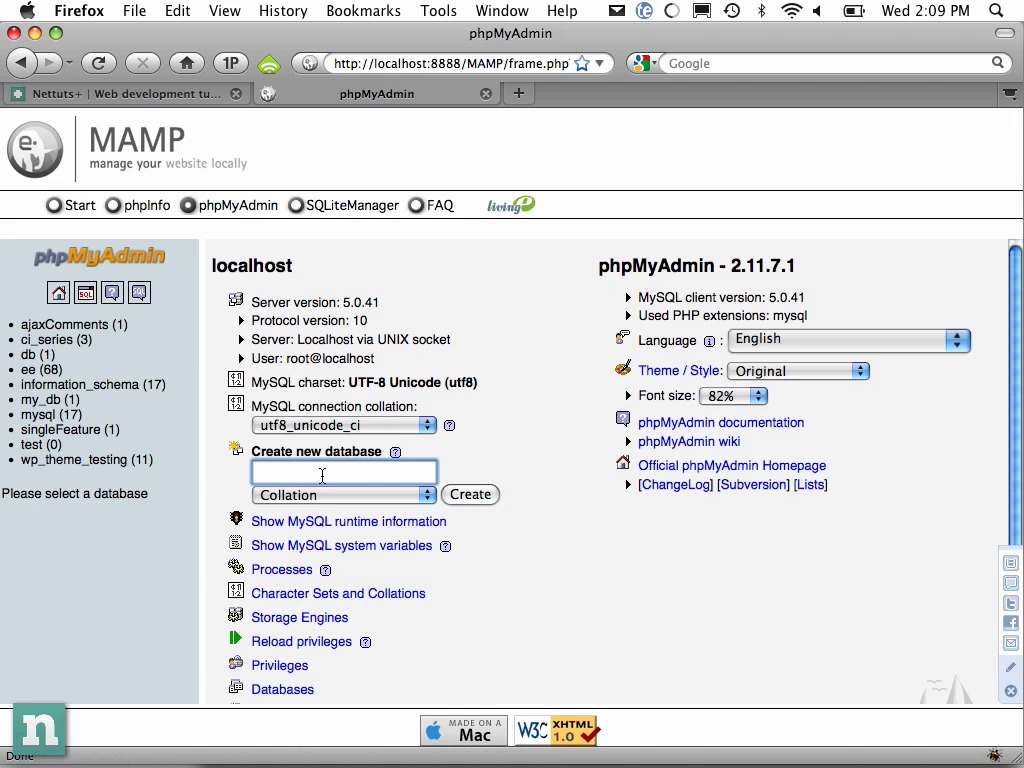The image size is (1024, 768).
Task: Open the History menu
Action: 283,10
